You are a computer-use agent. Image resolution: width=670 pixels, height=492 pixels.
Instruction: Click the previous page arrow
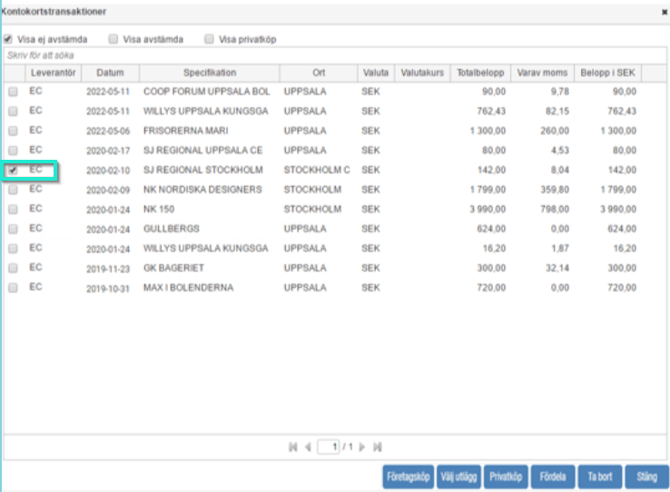tap(308, 447)
